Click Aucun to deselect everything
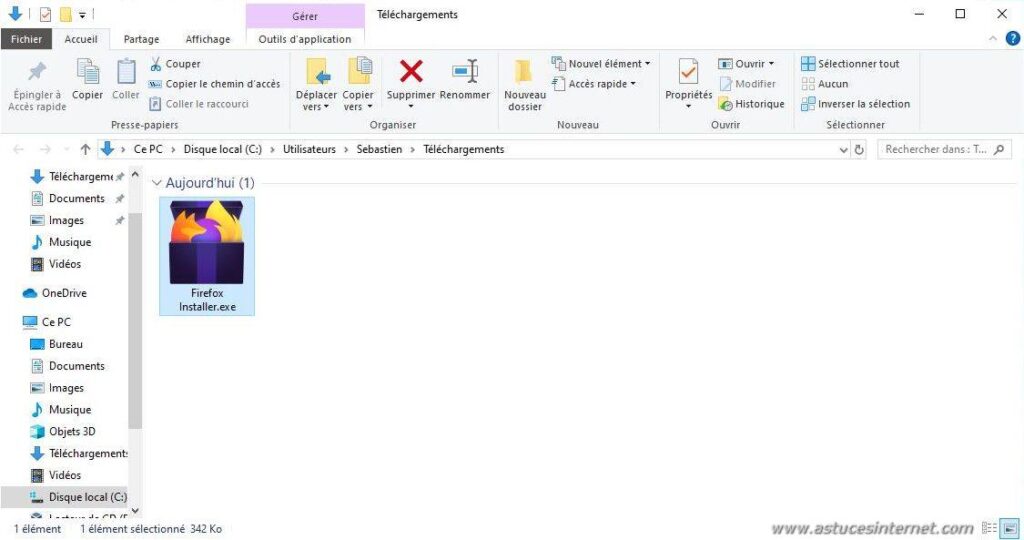Image resolution: width=1024 pixels, height=540 pixels. pyautogui.click(x=825, y=84)
